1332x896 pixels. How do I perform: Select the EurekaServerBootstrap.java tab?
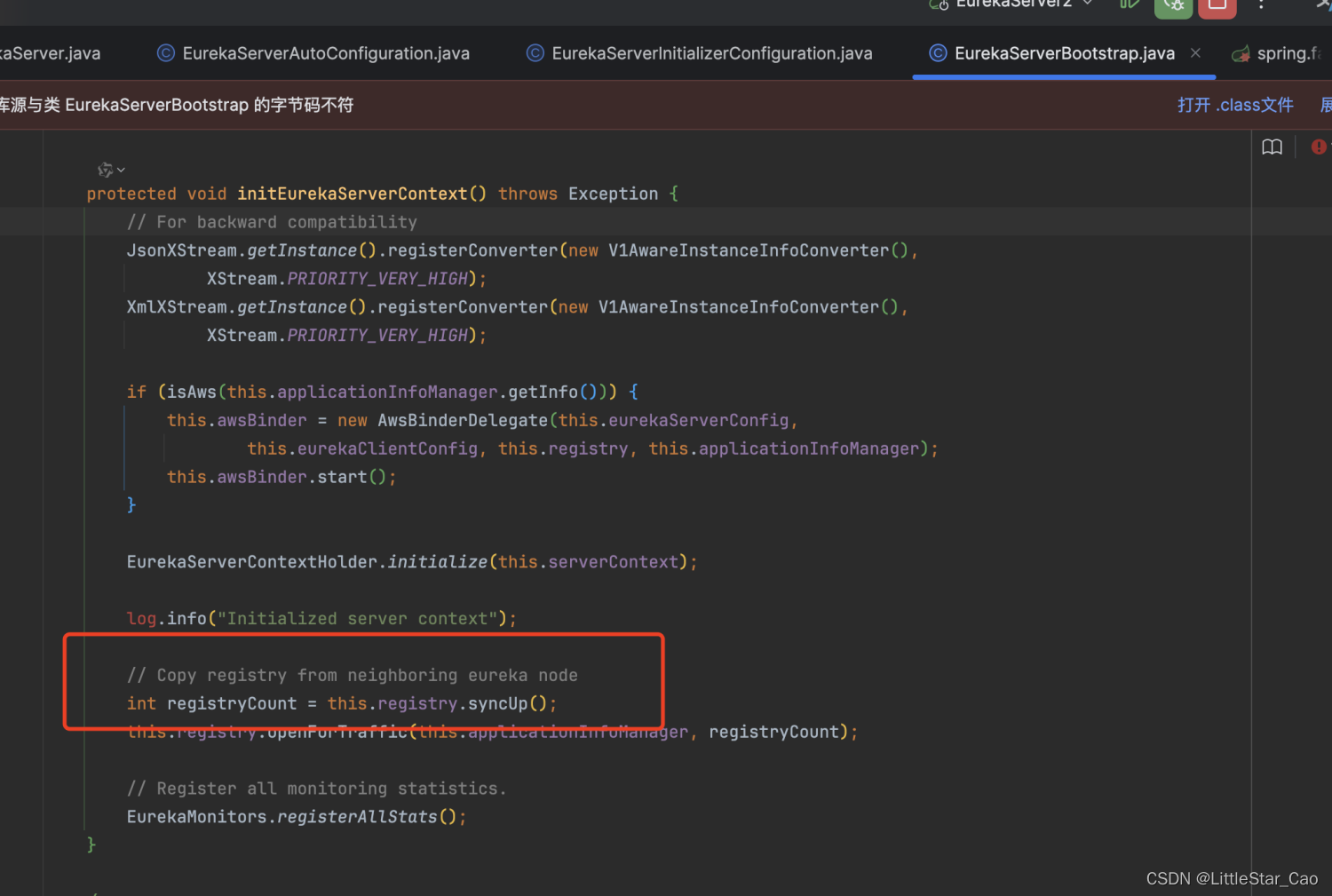pyautogui.click(x=1064, y=53)
